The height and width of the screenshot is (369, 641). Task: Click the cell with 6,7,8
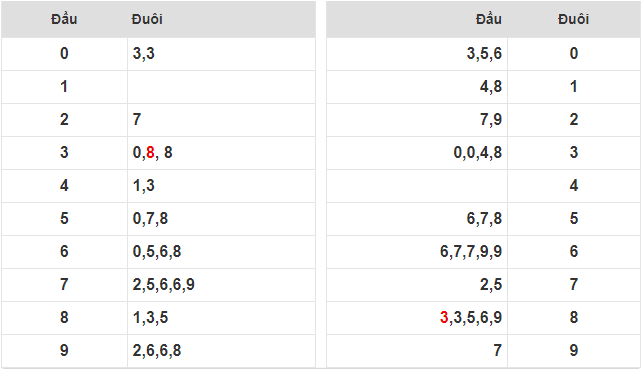(417, 219)
